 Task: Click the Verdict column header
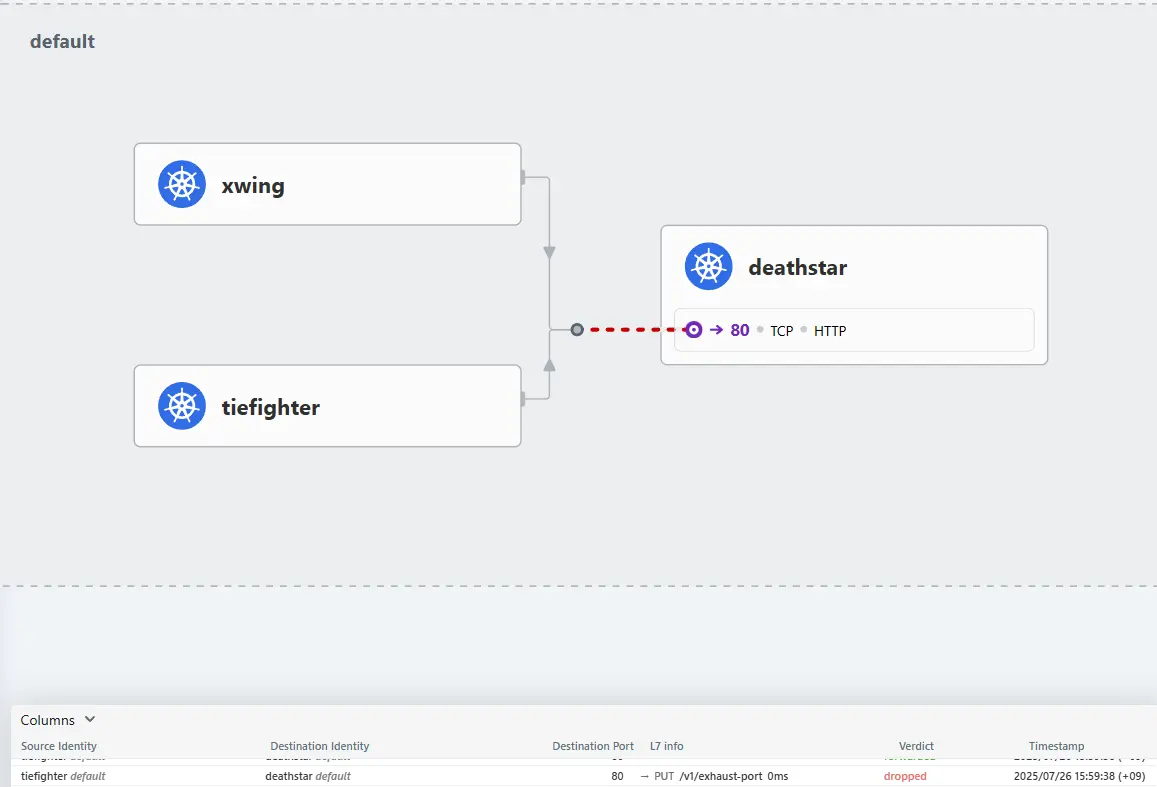pyautogui.click(x=916, y=746)
